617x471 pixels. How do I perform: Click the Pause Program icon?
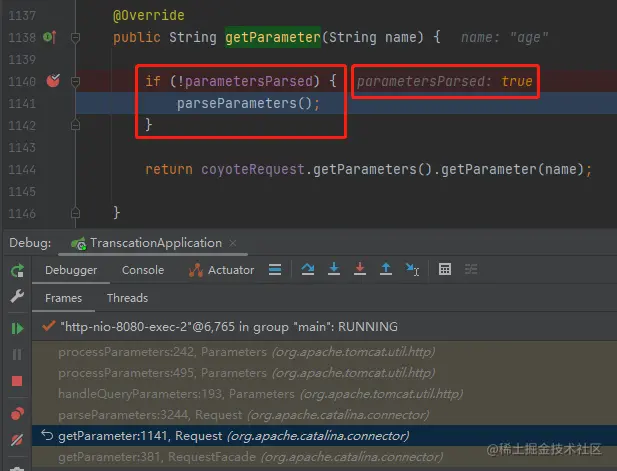pos(17,355)
